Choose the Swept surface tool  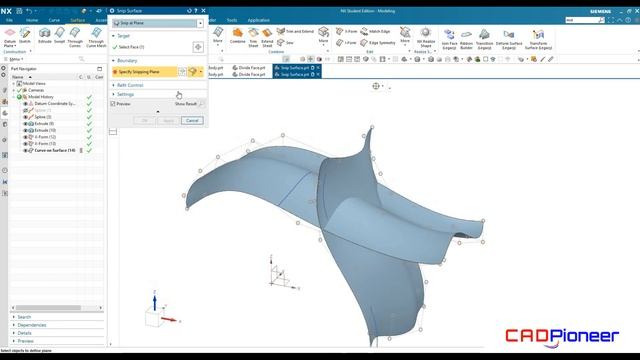click(60, 36)
